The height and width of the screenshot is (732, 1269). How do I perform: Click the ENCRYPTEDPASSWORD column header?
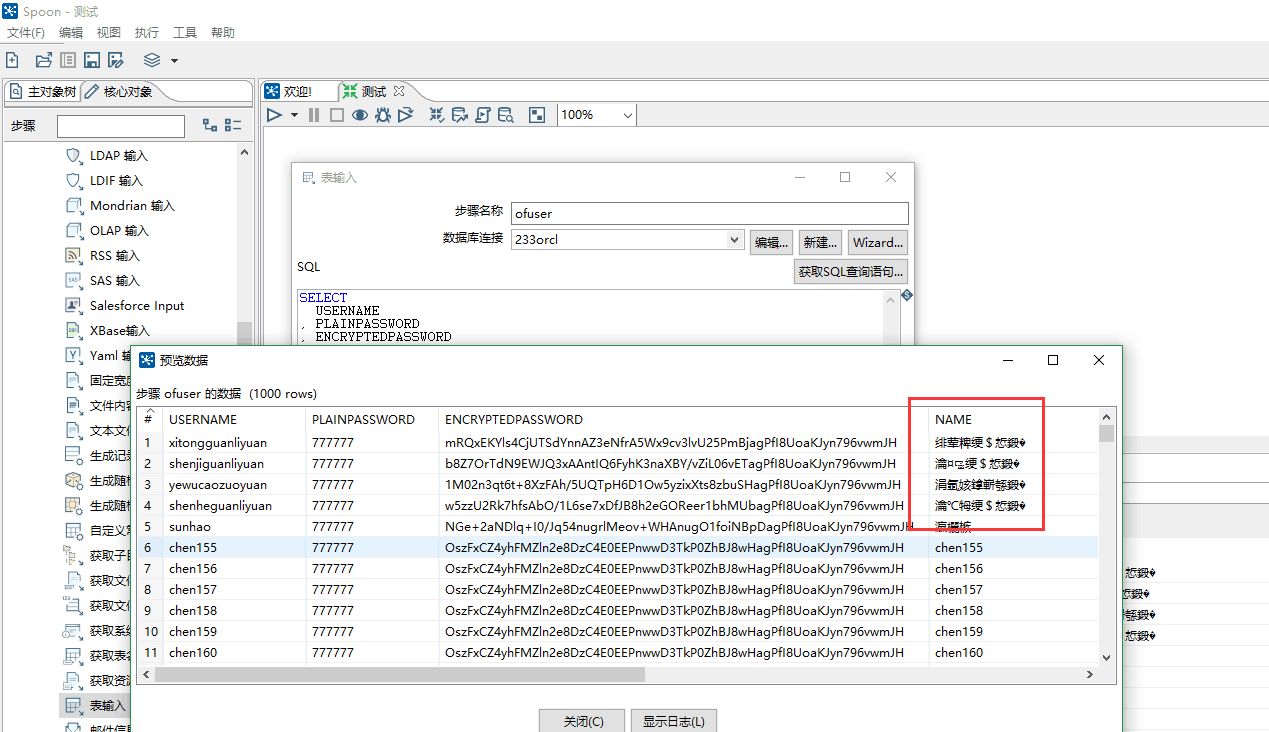pyautogui.click(x=684, y=419)
